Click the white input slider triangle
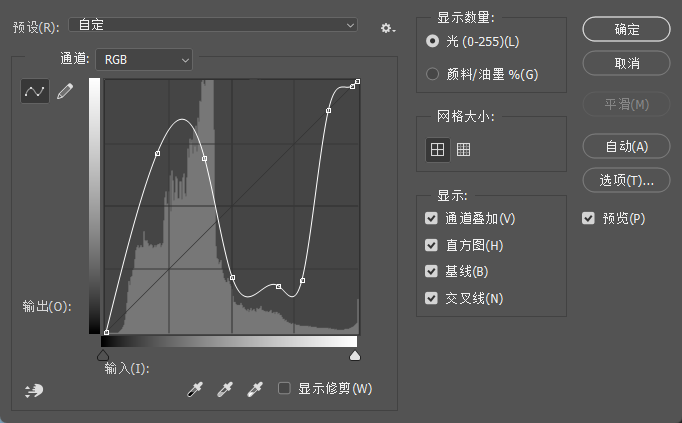The height and width of the screenshot is (423, 682). 355,355
